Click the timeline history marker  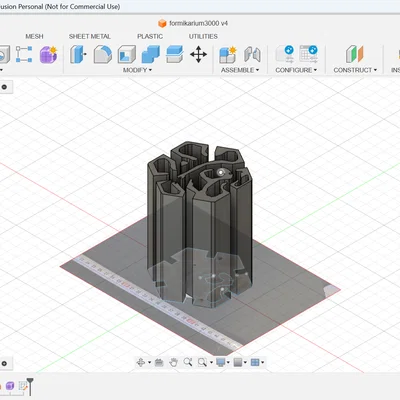(30, 387)
